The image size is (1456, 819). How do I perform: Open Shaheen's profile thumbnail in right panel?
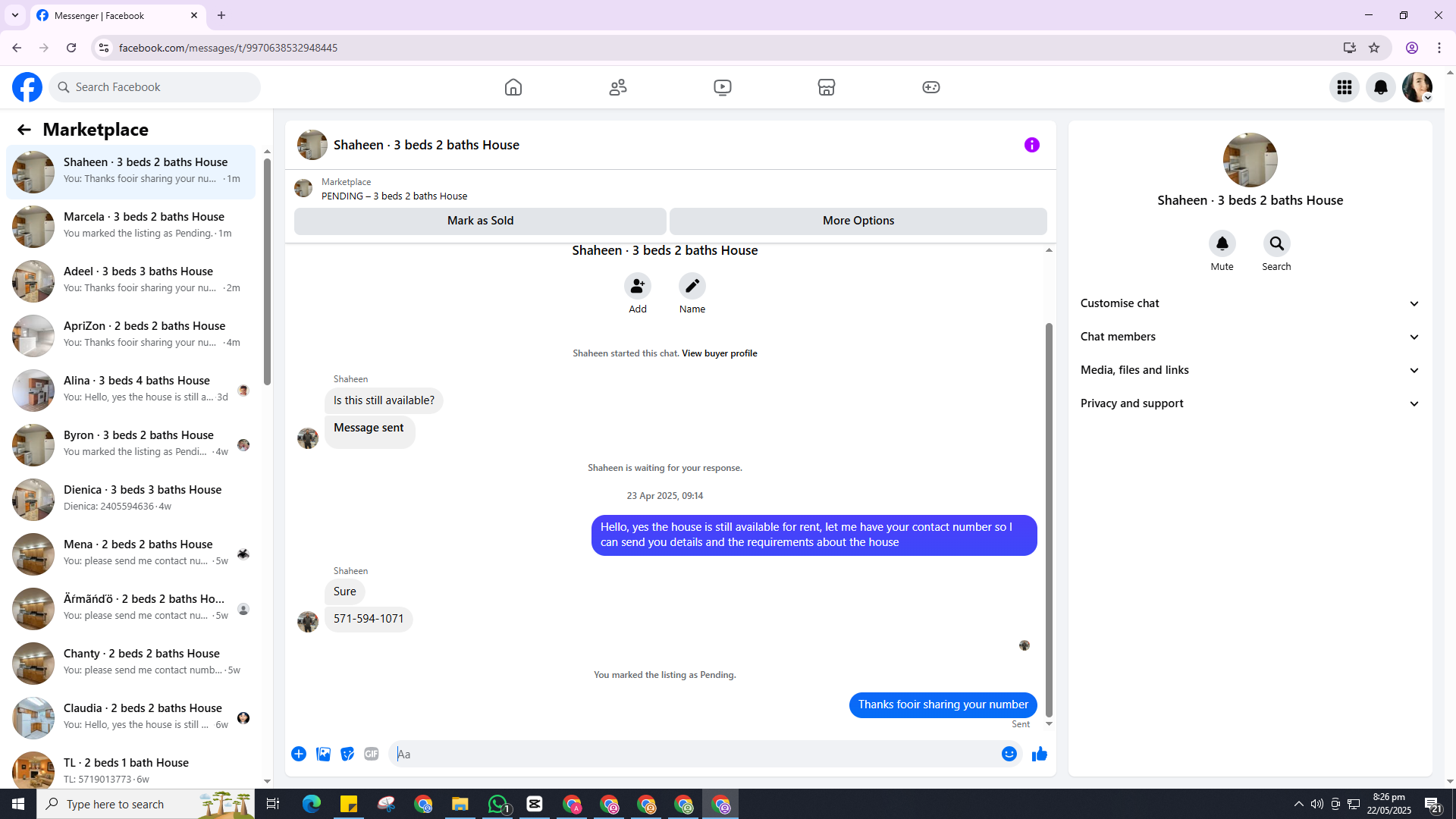click(x=1250, y=160)
